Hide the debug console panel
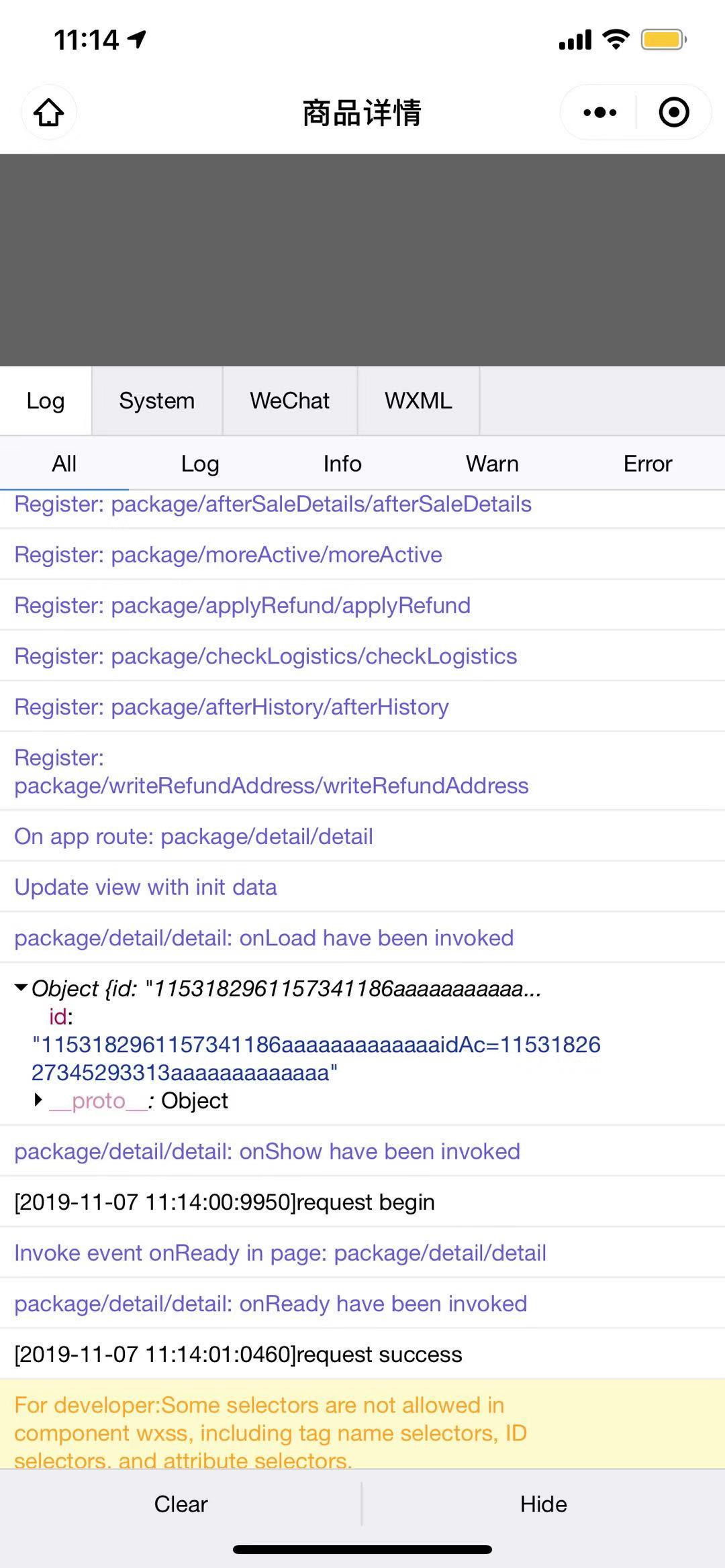Image resolution: width=725 pixels, height=1568 pixels. [543, 1504]
